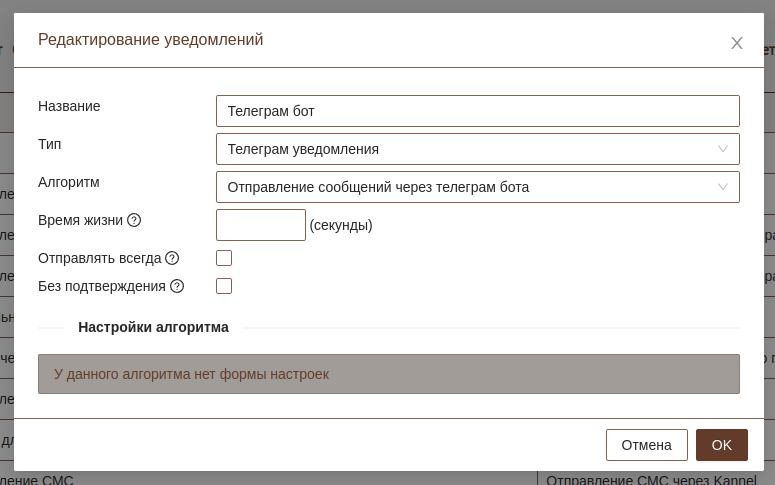The height and width of the screenshot is (485, 775).
Task: Close the Редактирование уведомлений dialog with X
Action: tap(737, 43)
